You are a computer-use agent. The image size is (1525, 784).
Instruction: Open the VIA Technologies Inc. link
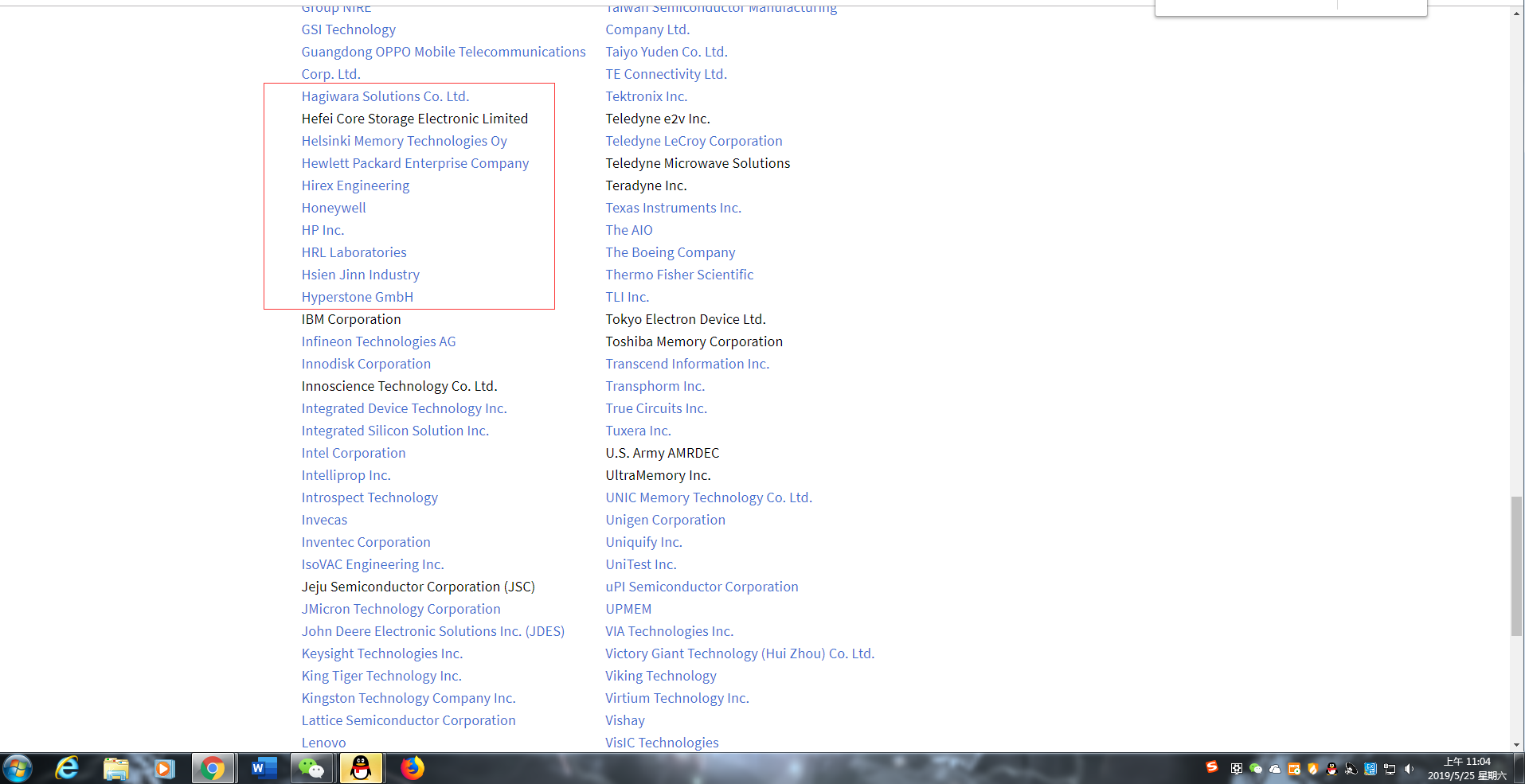(x=669, y=631)
